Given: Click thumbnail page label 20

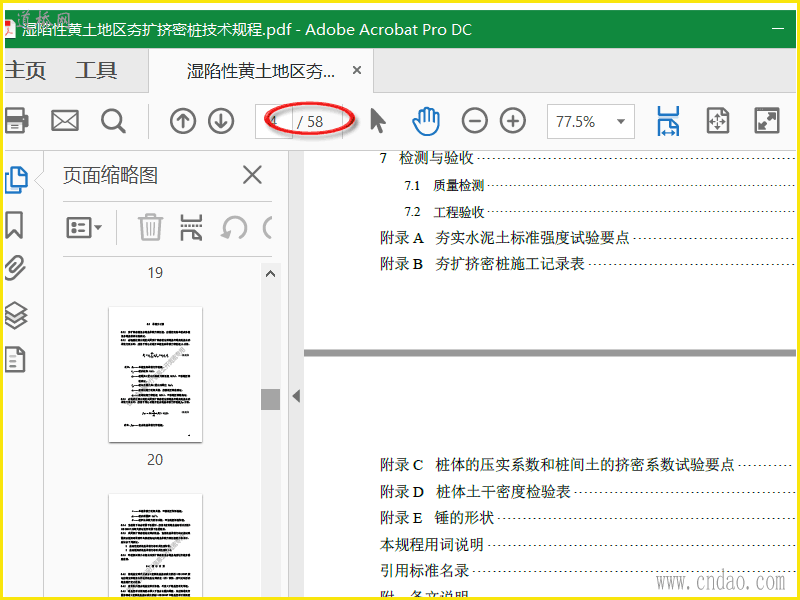Looking at the screenshot, I should [x=155, y=460].
